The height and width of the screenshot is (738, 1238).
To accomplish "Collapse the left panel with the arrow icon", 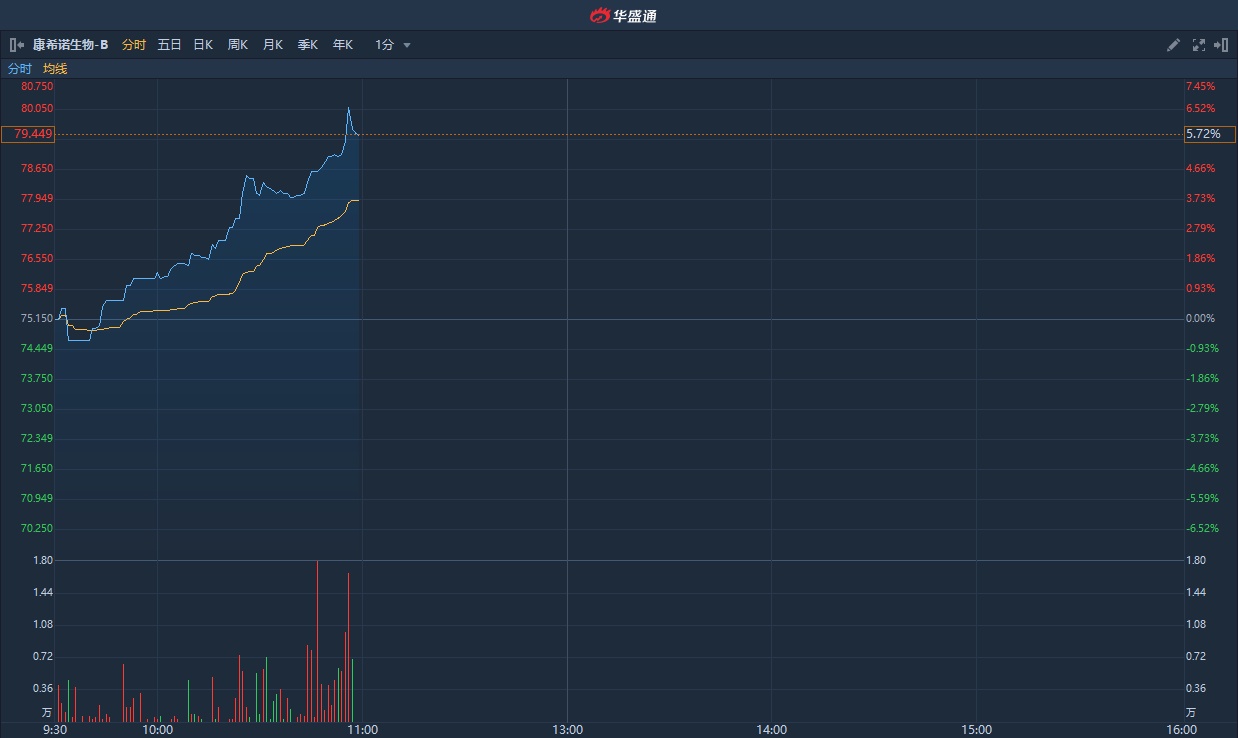I will pos(16,45).
